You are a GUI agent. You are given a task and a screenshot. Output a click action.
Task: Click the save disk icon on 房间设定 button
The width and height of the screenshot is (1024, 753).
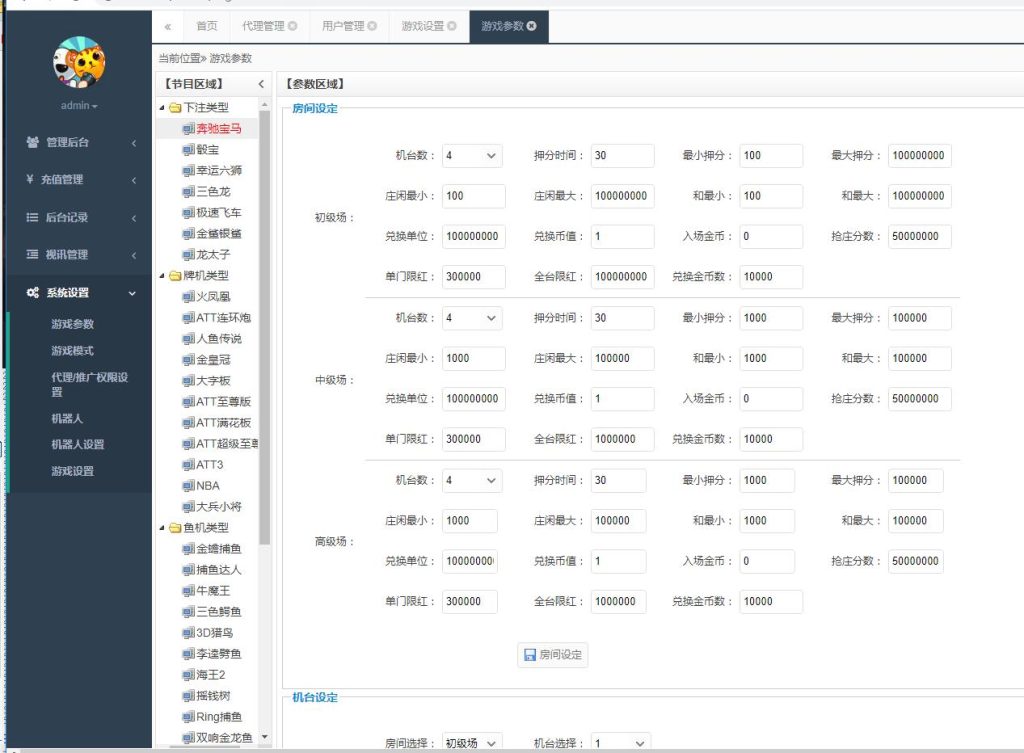pyautogui.click(x=530, y=654)
